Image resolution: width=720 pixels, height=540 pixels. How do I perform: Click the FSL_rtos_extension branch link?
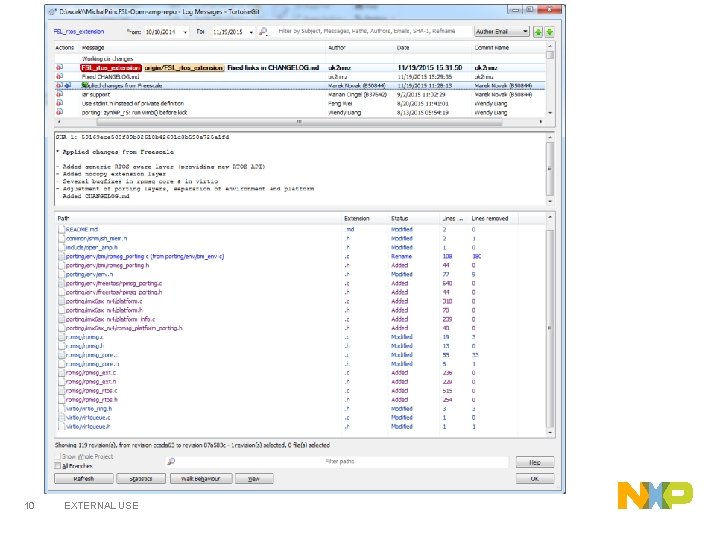pos(79,32)
